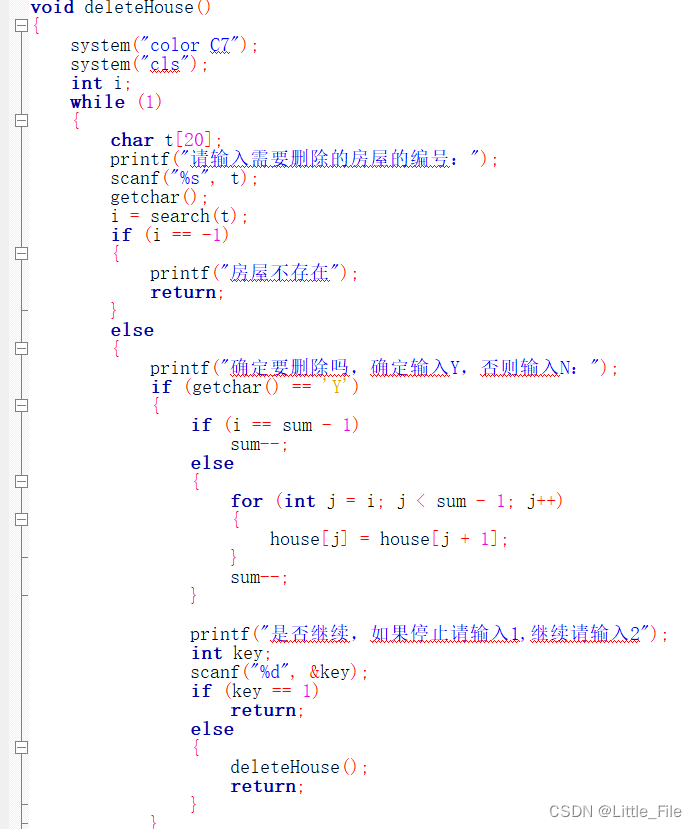Click the 'void deleteHouse()' function declaration

[x=121, y=7]
